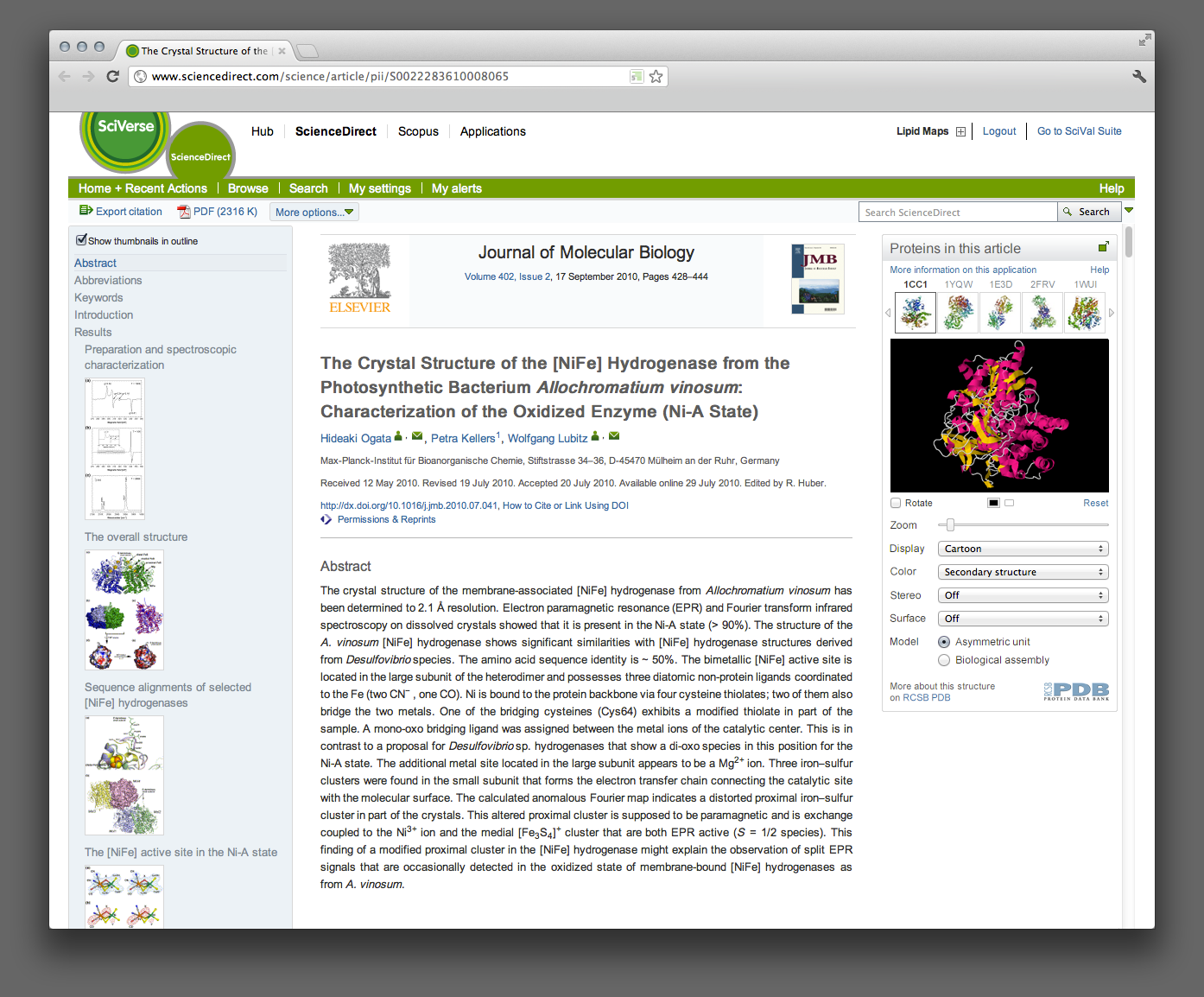Show next protein thumbnails with right arrow
This screenshot has width=1204, height=997.
coord(1112,313)
